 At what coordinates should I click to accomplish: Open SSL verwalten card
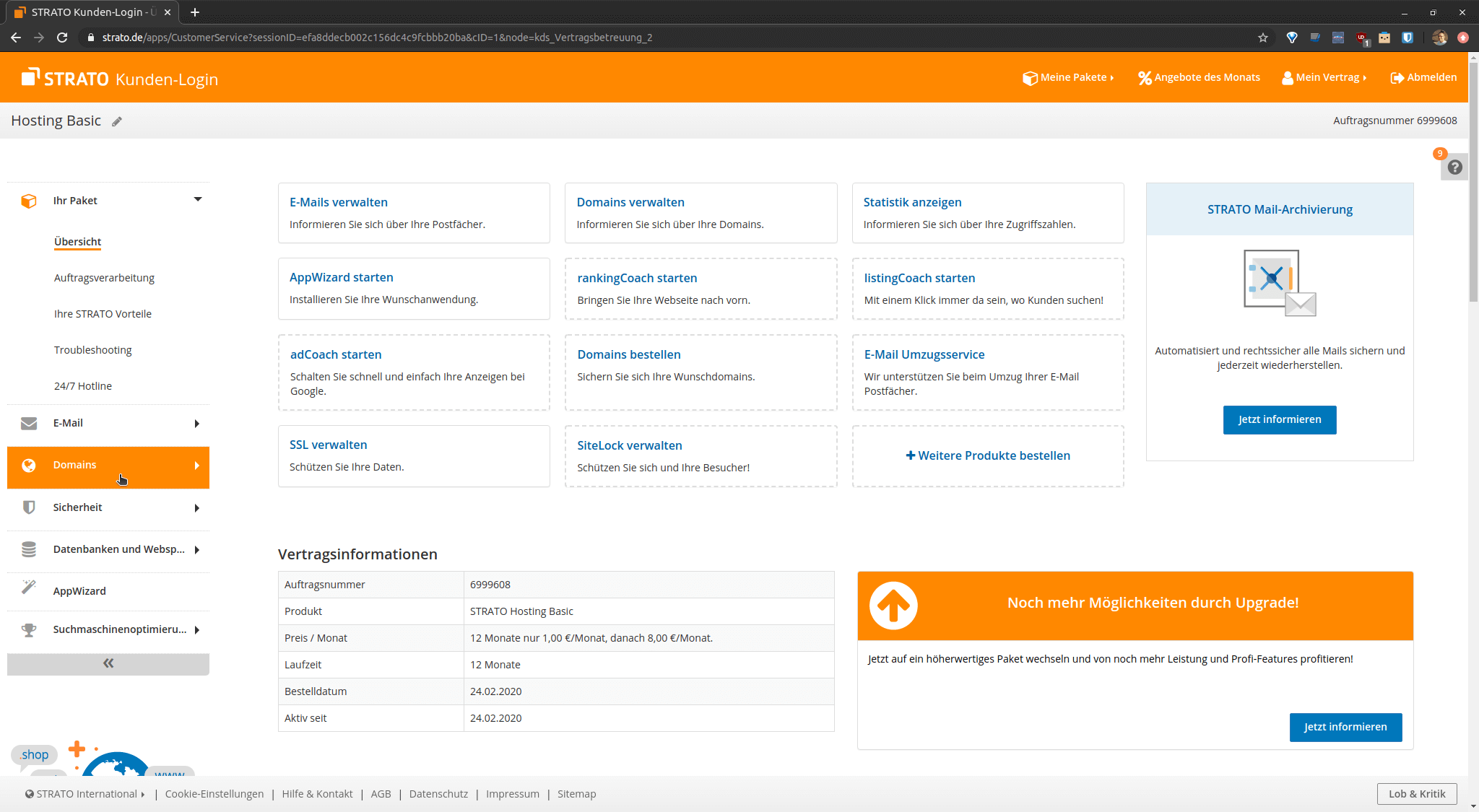click(414, 456)
